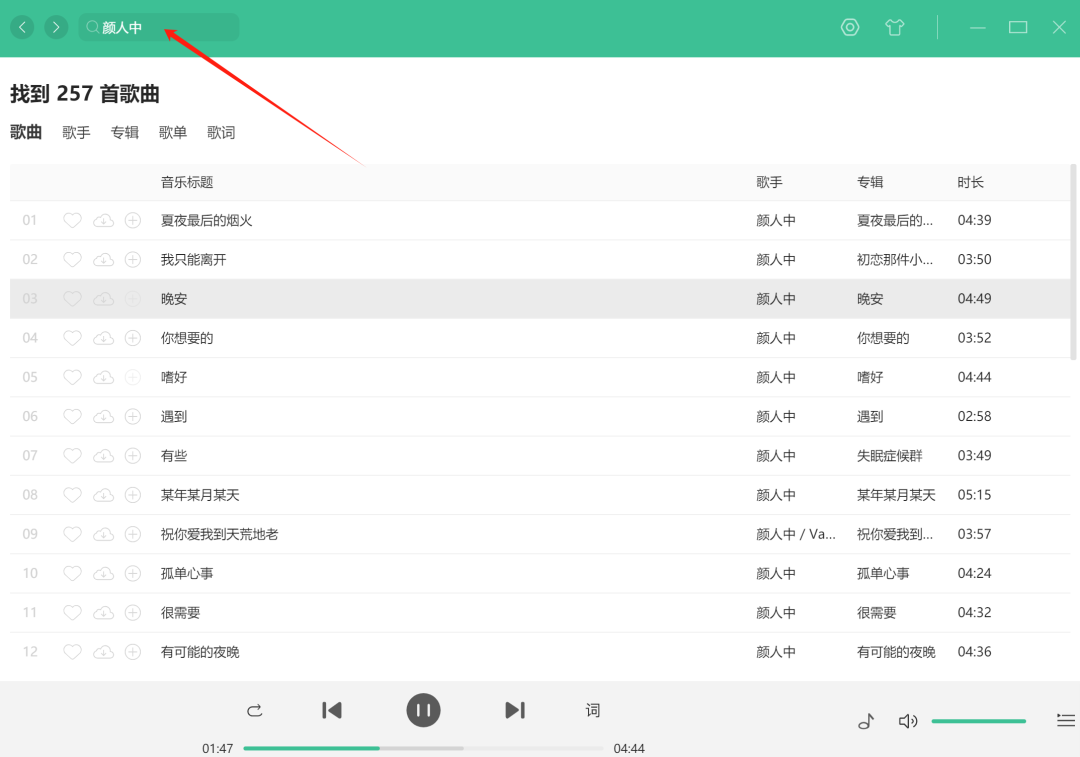Like the song 夏夜最后的烟火
The height and width of the screenshot is (757, 1080).
coord(72,220)
